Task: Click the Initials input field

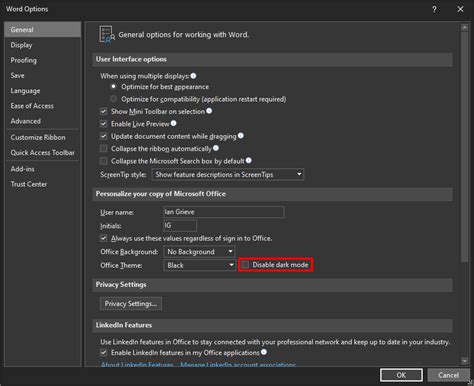Action: 180,226
